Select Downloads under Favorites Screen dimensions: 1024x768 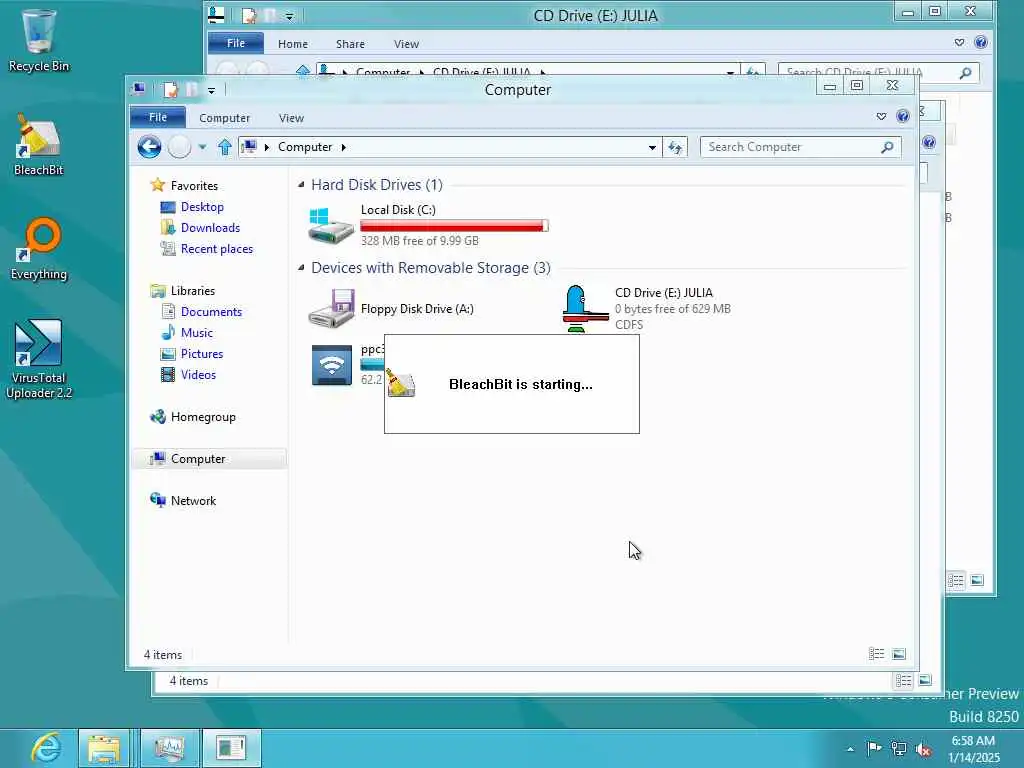pos(210,227)
